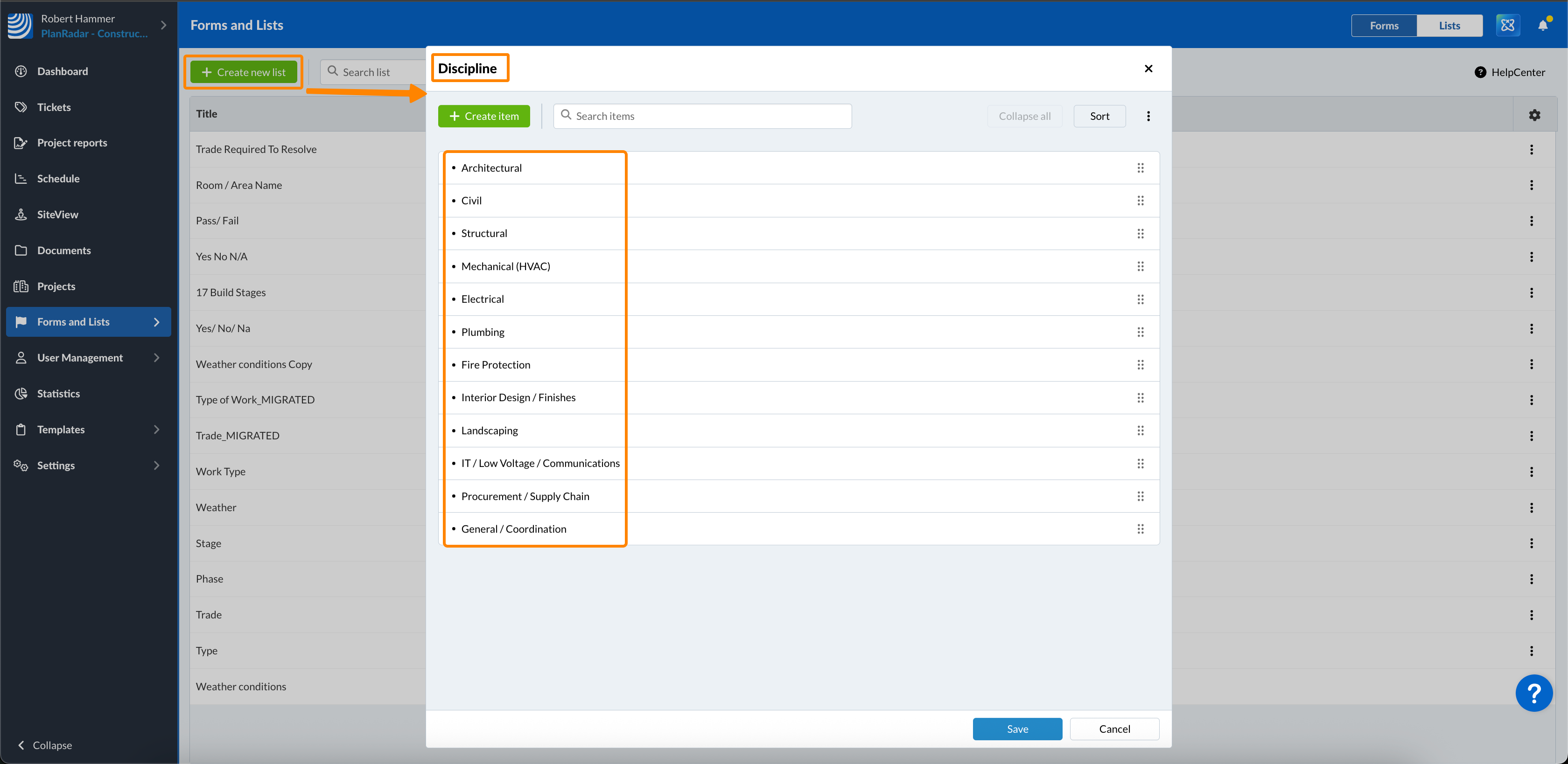Click the Tickets tag icon
This screenshot has height=764, width=1568.
21,107
